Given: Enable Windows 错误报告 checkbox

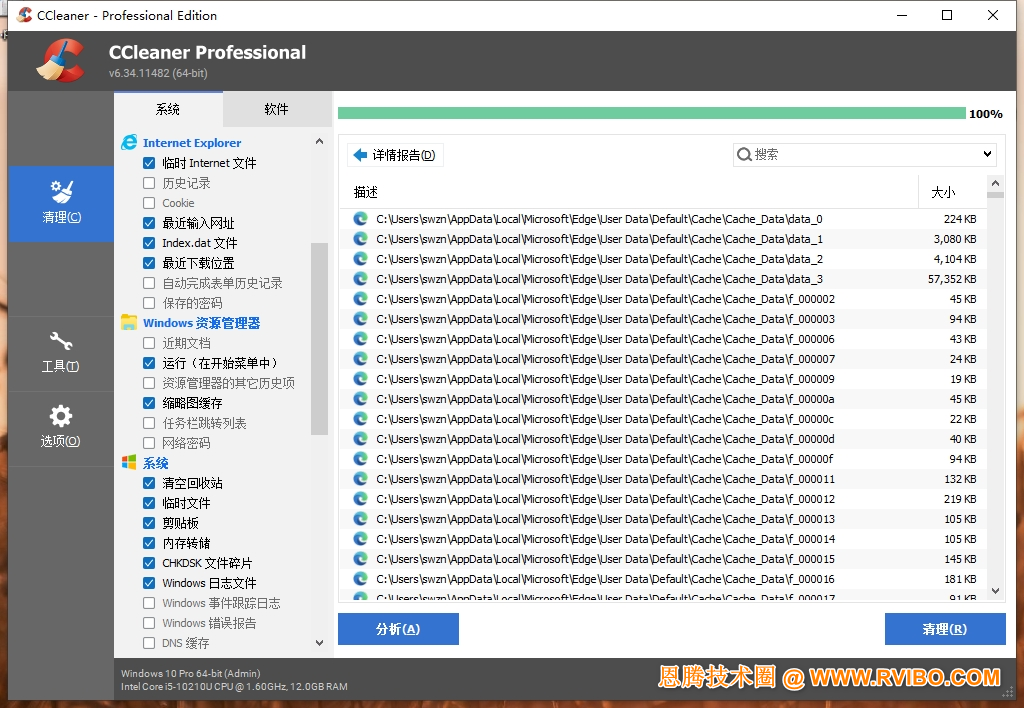Looking at the screenshot, I should pyautogui.click(x=149, y=623).
